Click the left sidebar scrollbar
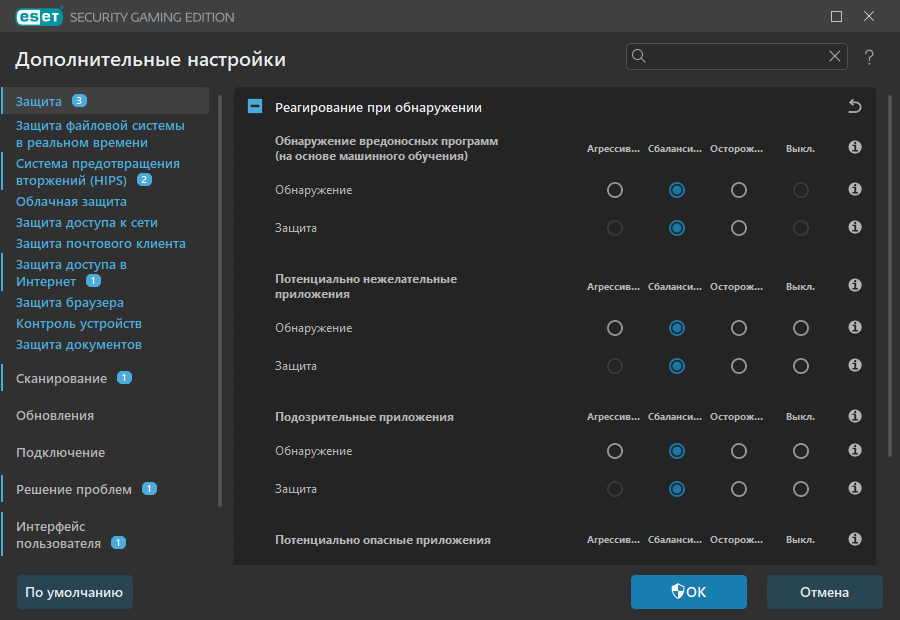This screenshot has width=900, height=620. click(x=220, y=301)
